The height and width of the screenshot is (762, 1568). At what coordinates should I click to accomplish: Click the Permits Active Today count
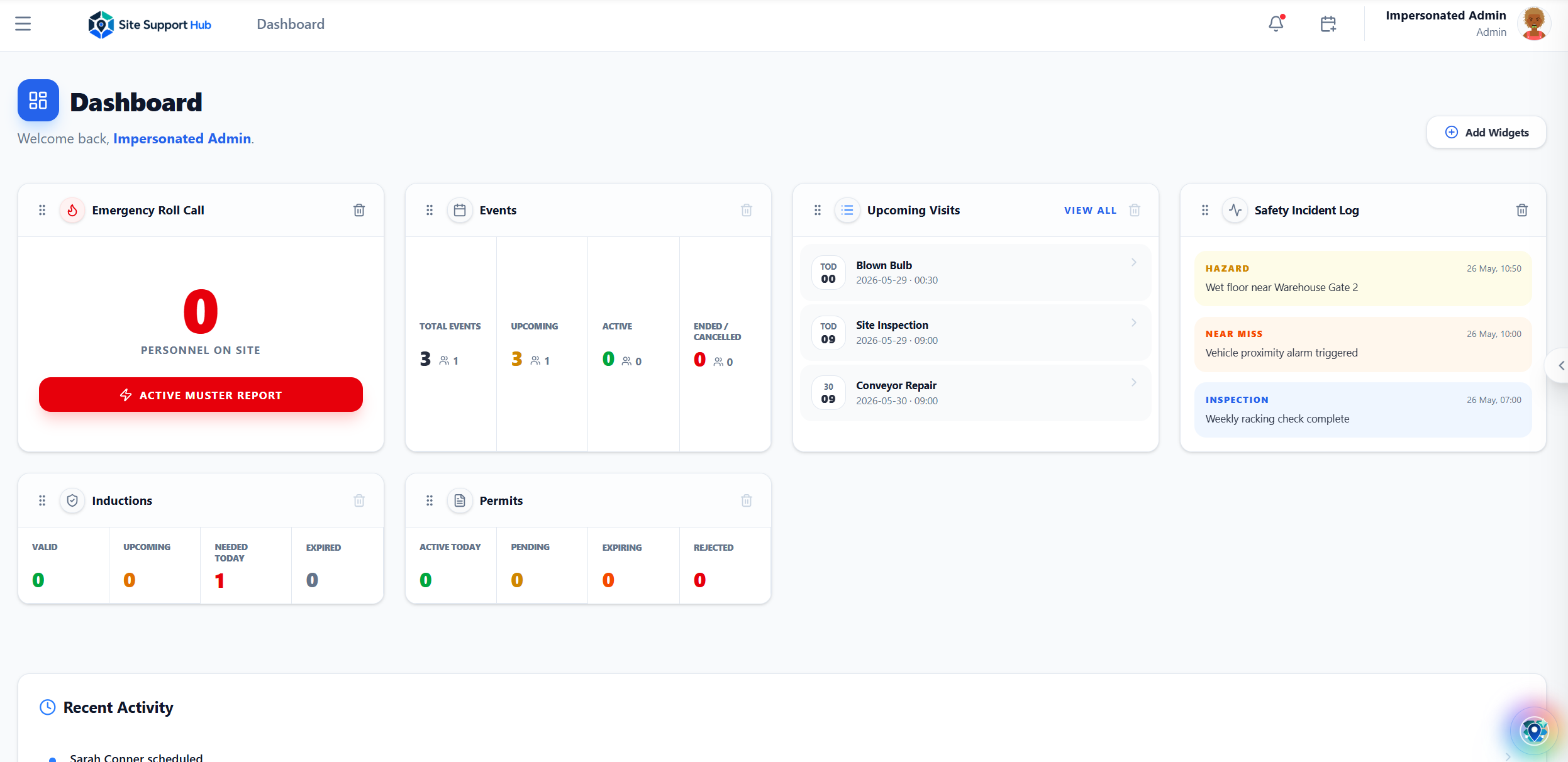tap(426, 580)
